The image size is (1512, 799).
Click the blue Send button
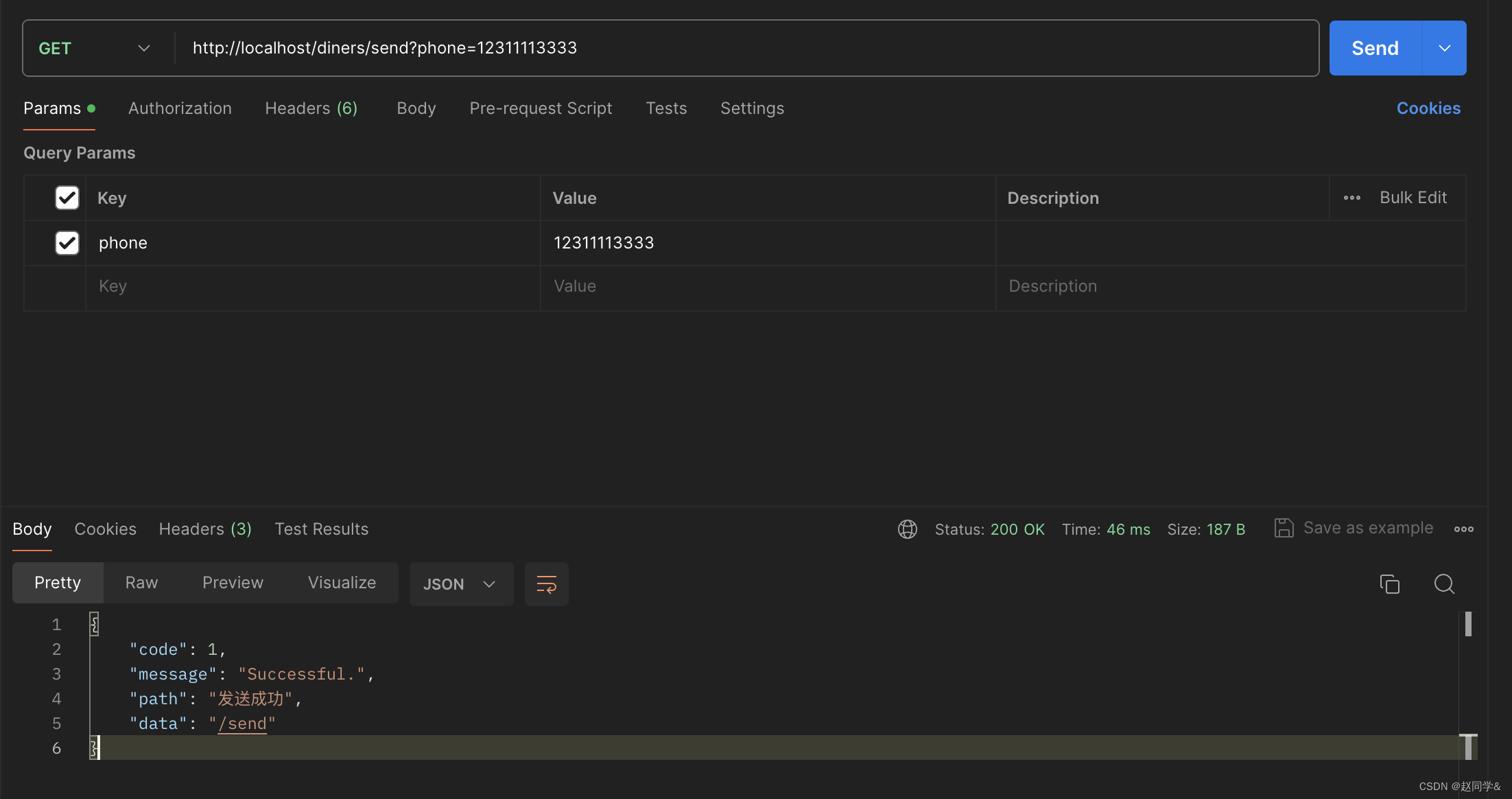coord(1375,48)
